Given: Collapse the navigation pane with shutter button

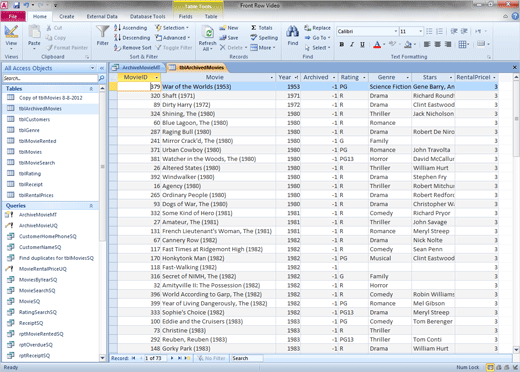Looking at the screenshot, I should click(102, 68).
